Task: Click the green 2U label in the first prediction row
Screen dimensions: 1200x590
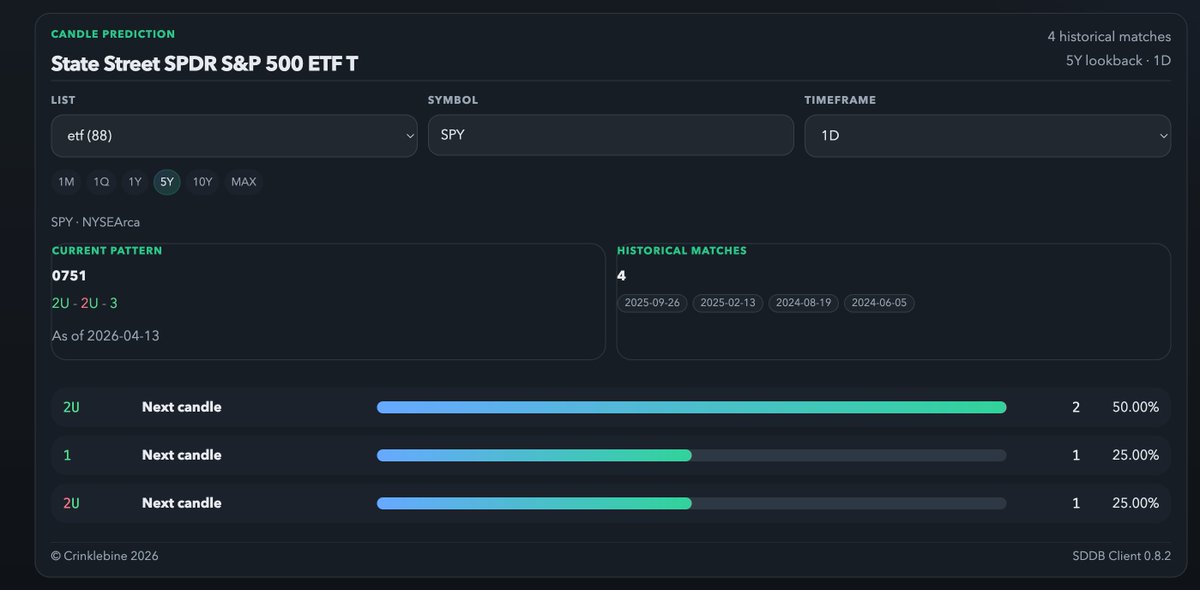Action: [71, 407]
